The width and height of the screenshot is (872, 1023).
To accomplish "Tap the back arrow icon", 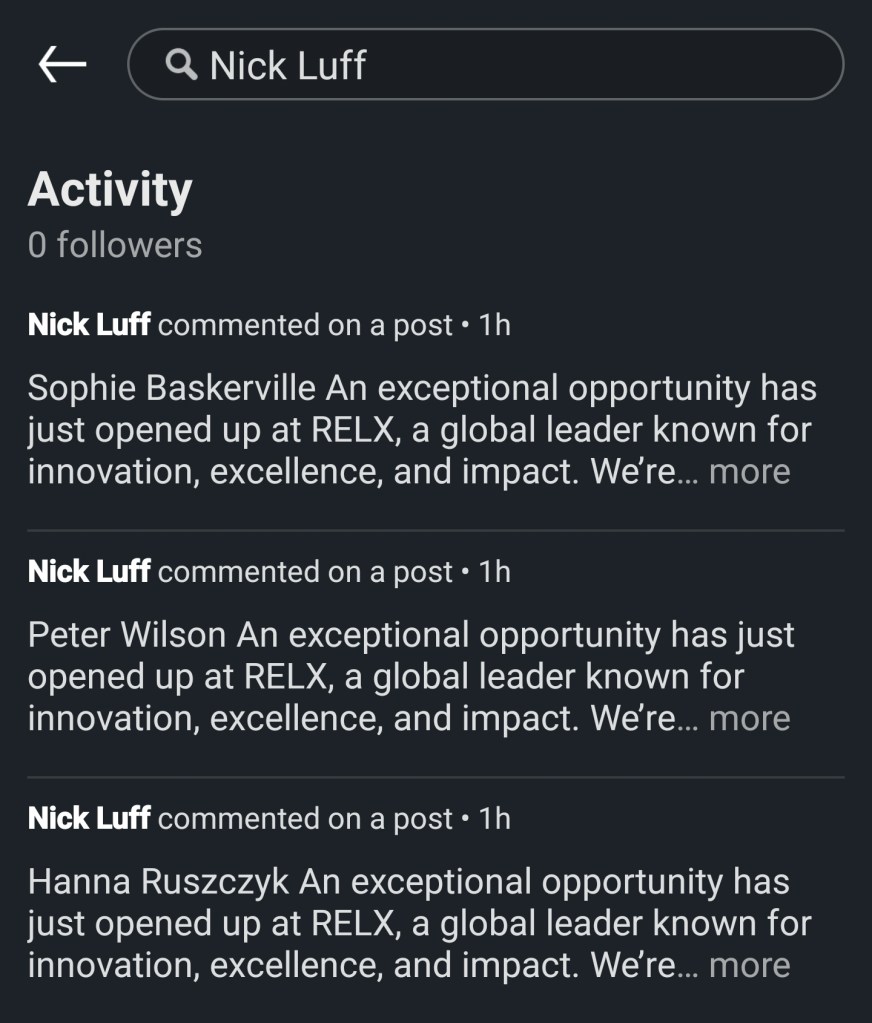I will pyautogui.click(x=62, y=64).
